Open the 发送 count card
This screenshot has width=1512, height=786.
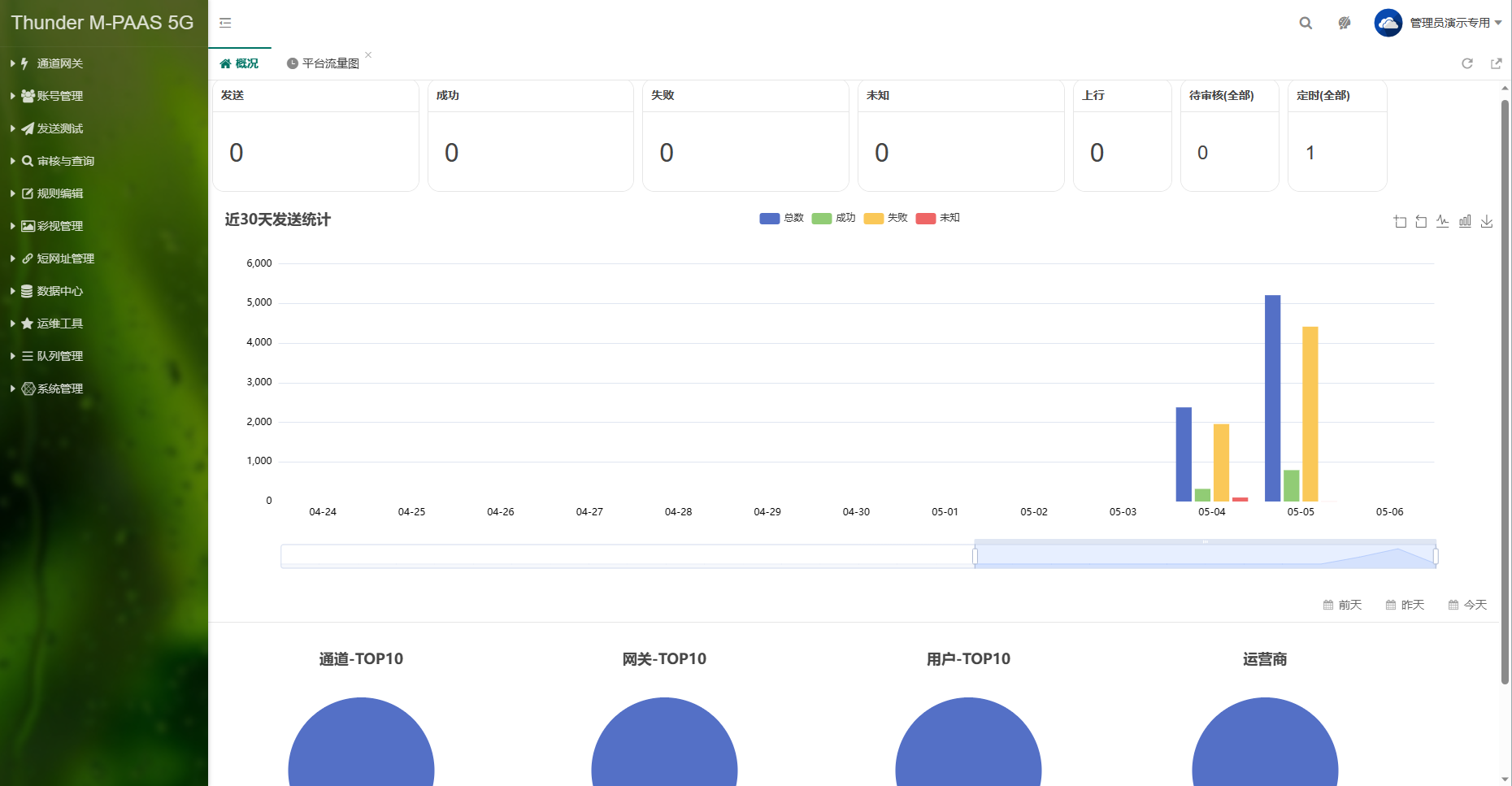pos(315,136)
